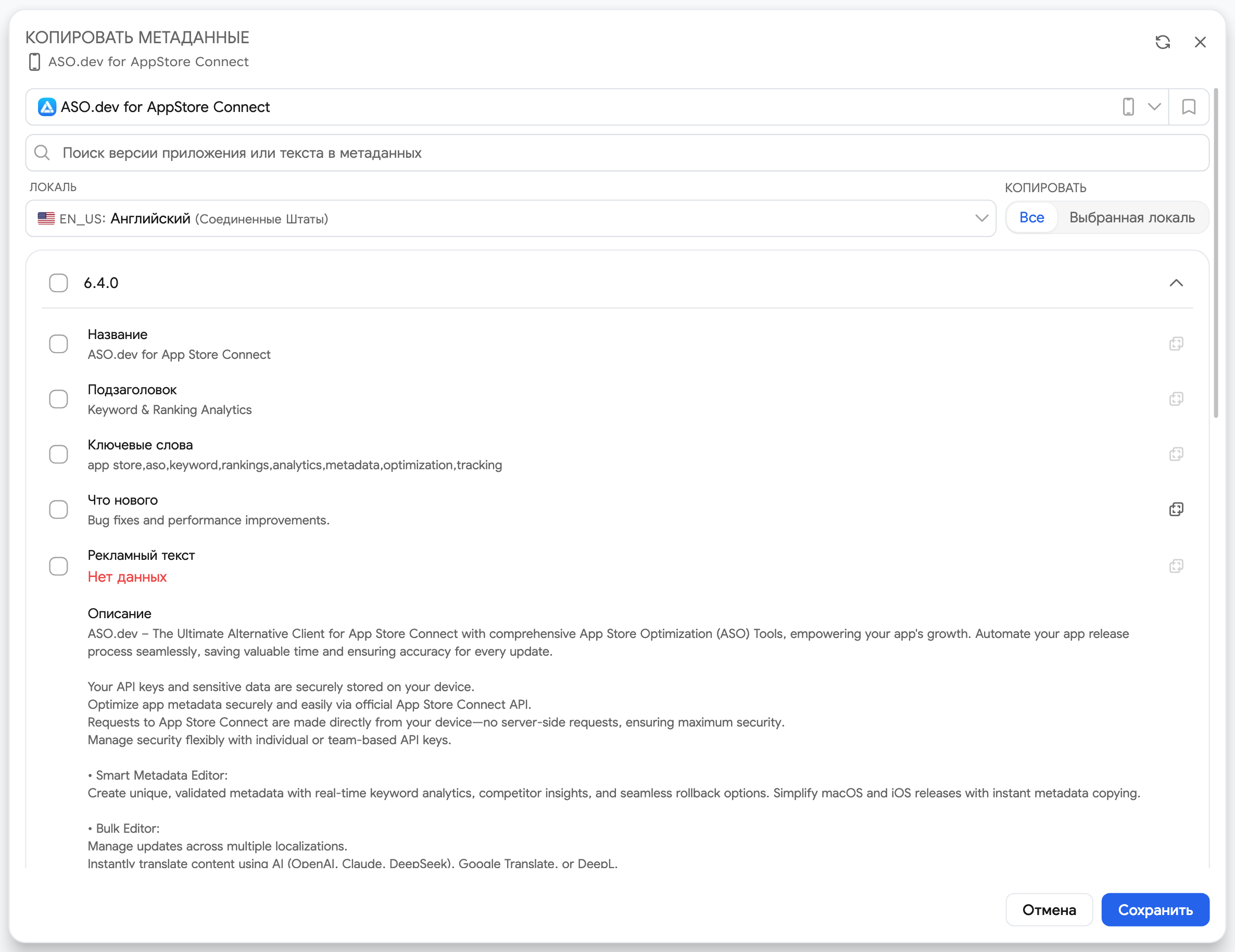
Task: Click the 'ASO.dev for App Store Connect' name value
Action: (x=179, y=355)
